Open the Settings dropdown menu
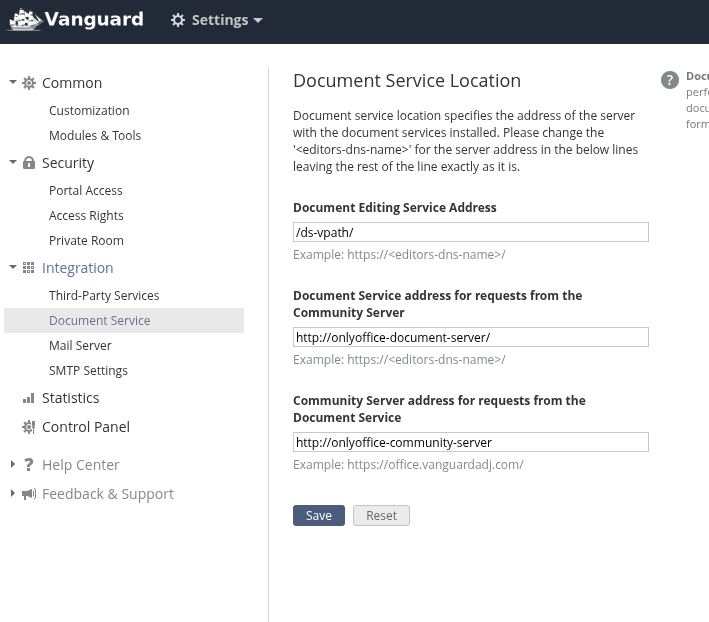 pyautogui.click(x=219, y=20)
